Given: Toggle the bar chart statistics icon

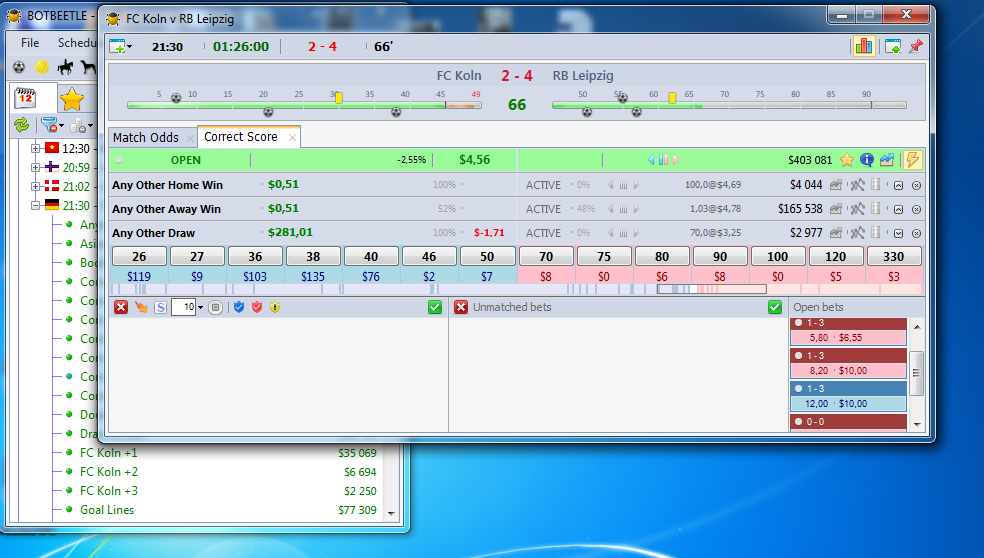Looking at the screenshot, I should [x=864, y=46].
